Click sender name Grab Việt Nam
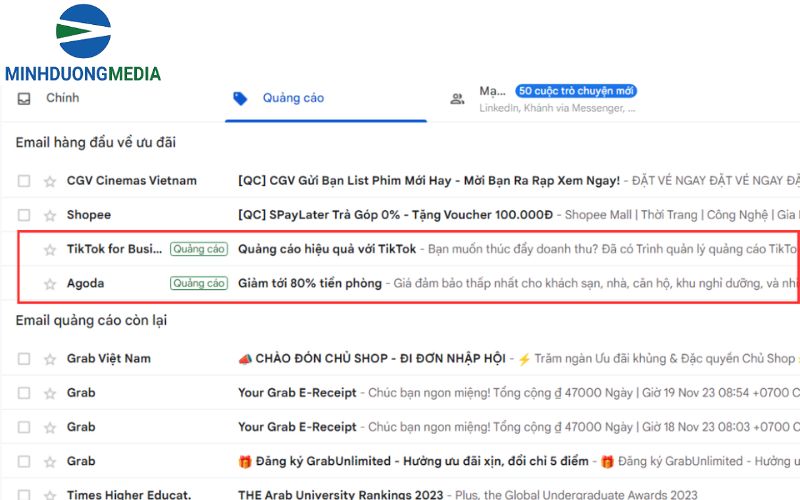This screenshot has height=500, width=800. pyautogui.click(x=109, y=359)
